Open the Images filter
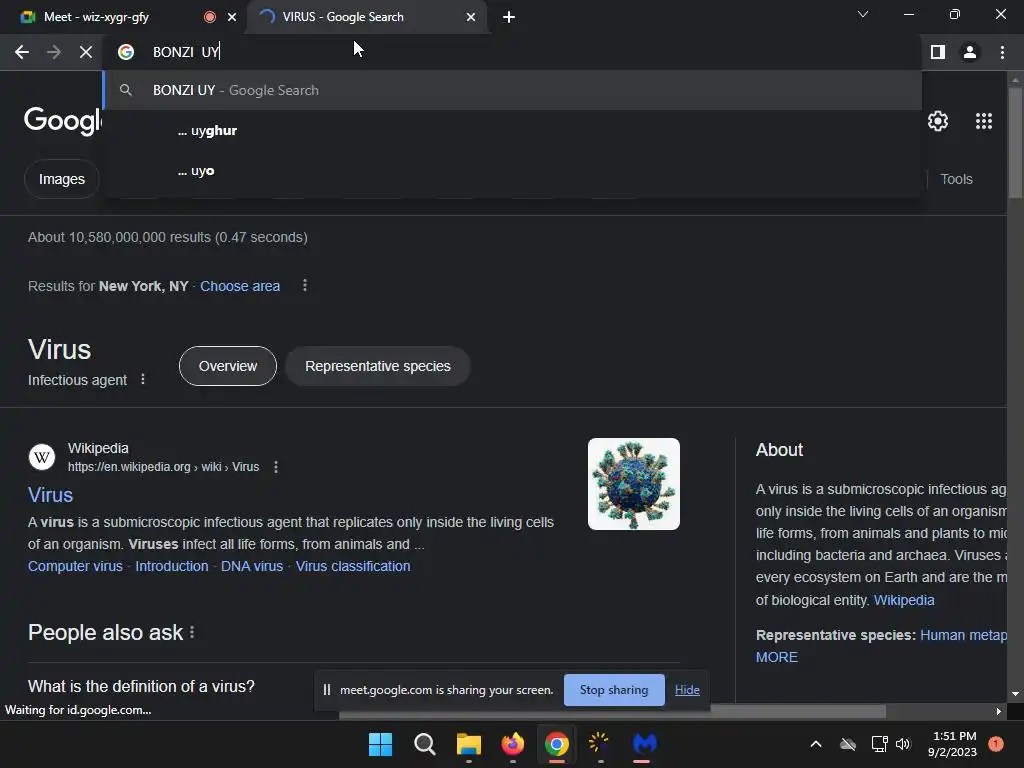1024x768 pixels. pyautogui.click(x=61, y=179)
